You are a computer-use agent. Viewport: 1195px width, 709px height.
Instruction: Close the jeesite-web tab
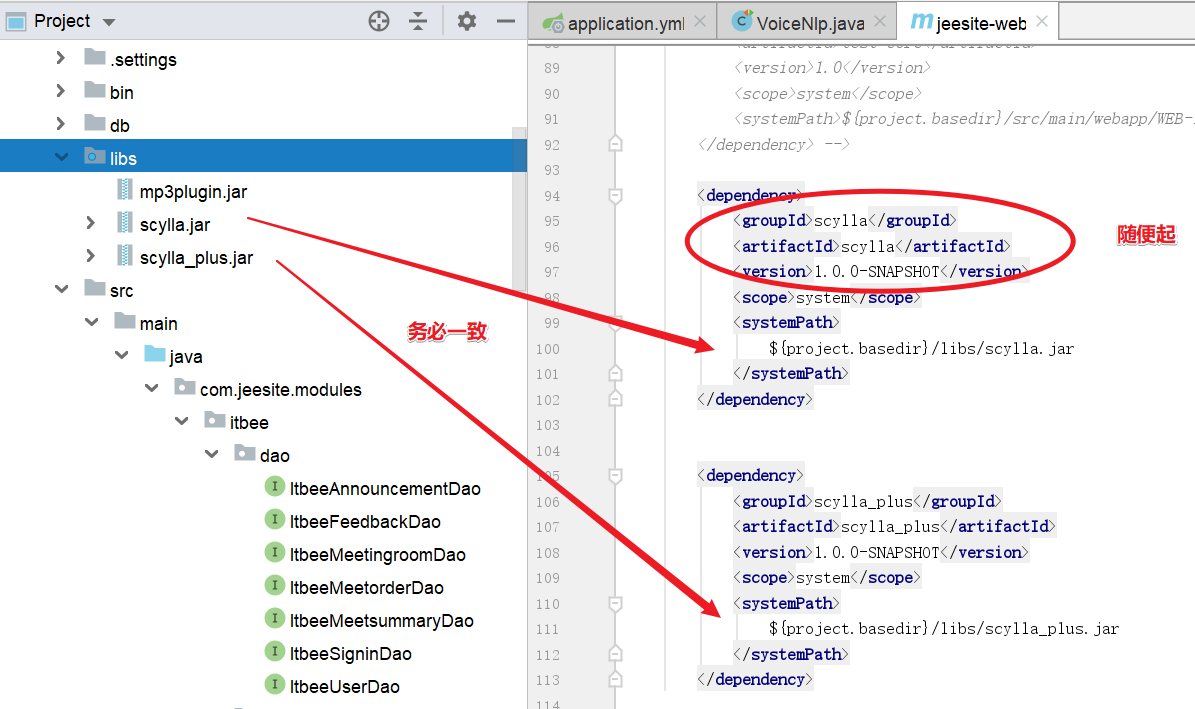pos(1042,21)
